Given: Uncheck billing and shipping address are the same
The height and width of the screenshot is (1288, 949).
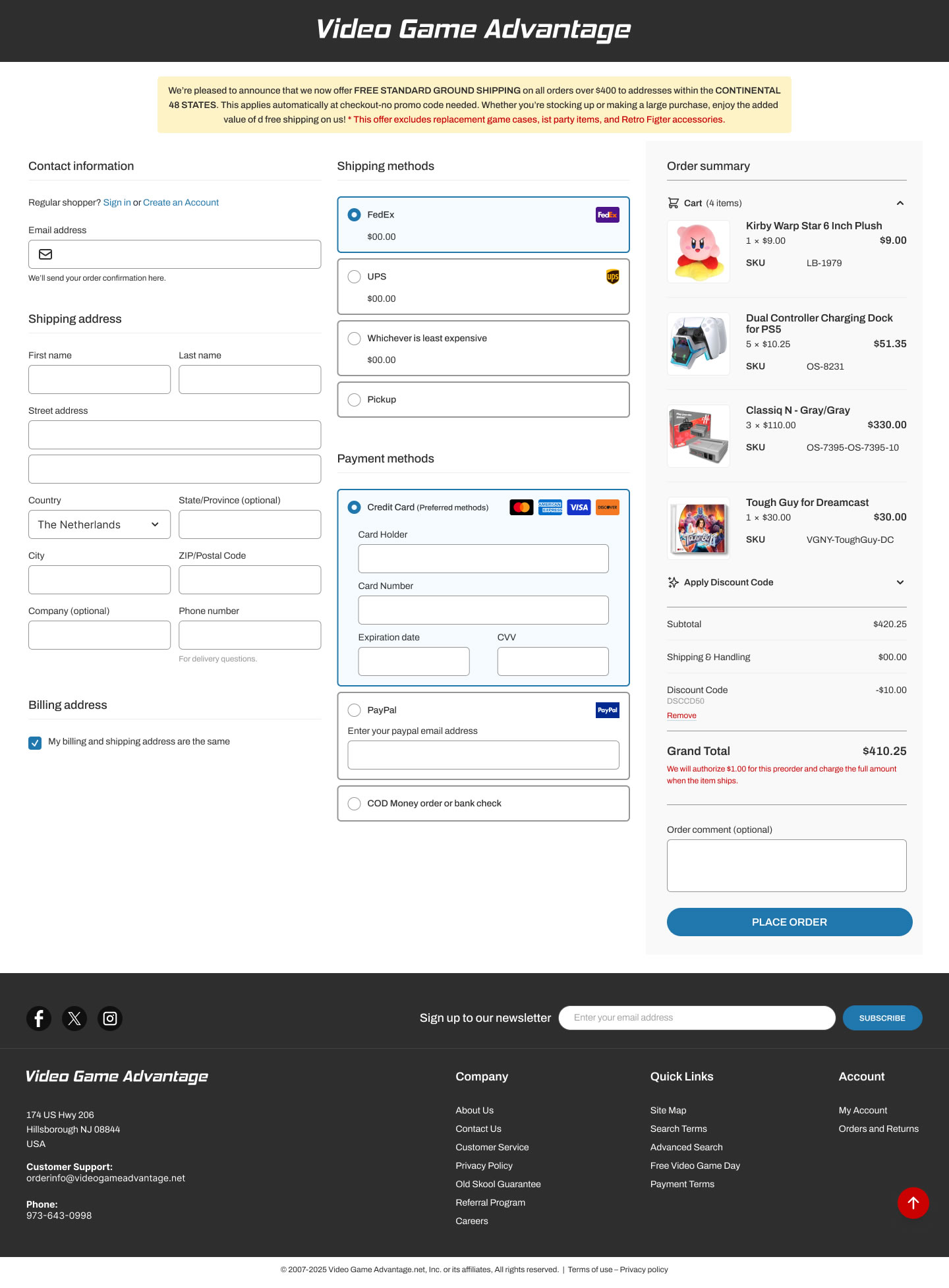Looking at the screenshot, I should pos(35,742).
